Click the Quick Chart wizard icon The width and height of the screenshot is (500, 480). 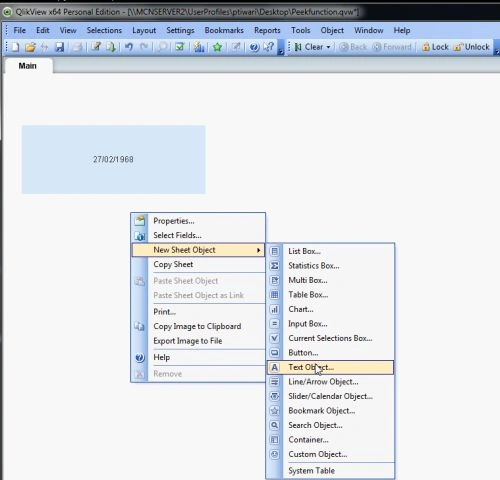[x=199, y=47]
